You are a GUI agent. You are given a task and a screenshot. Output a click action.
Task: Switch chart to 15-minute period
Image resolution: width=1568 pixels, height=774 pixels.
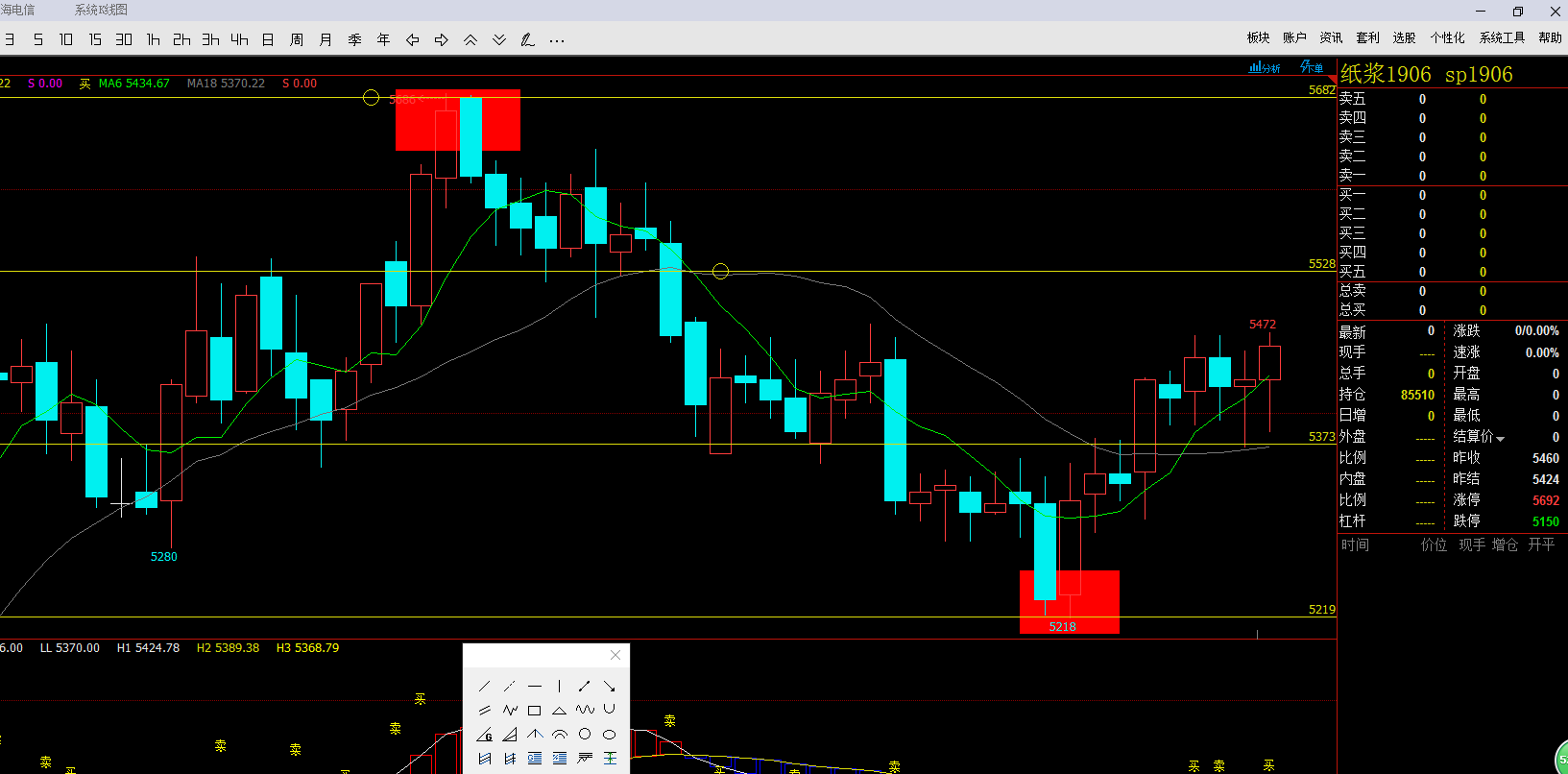click(x=95, y=39)
